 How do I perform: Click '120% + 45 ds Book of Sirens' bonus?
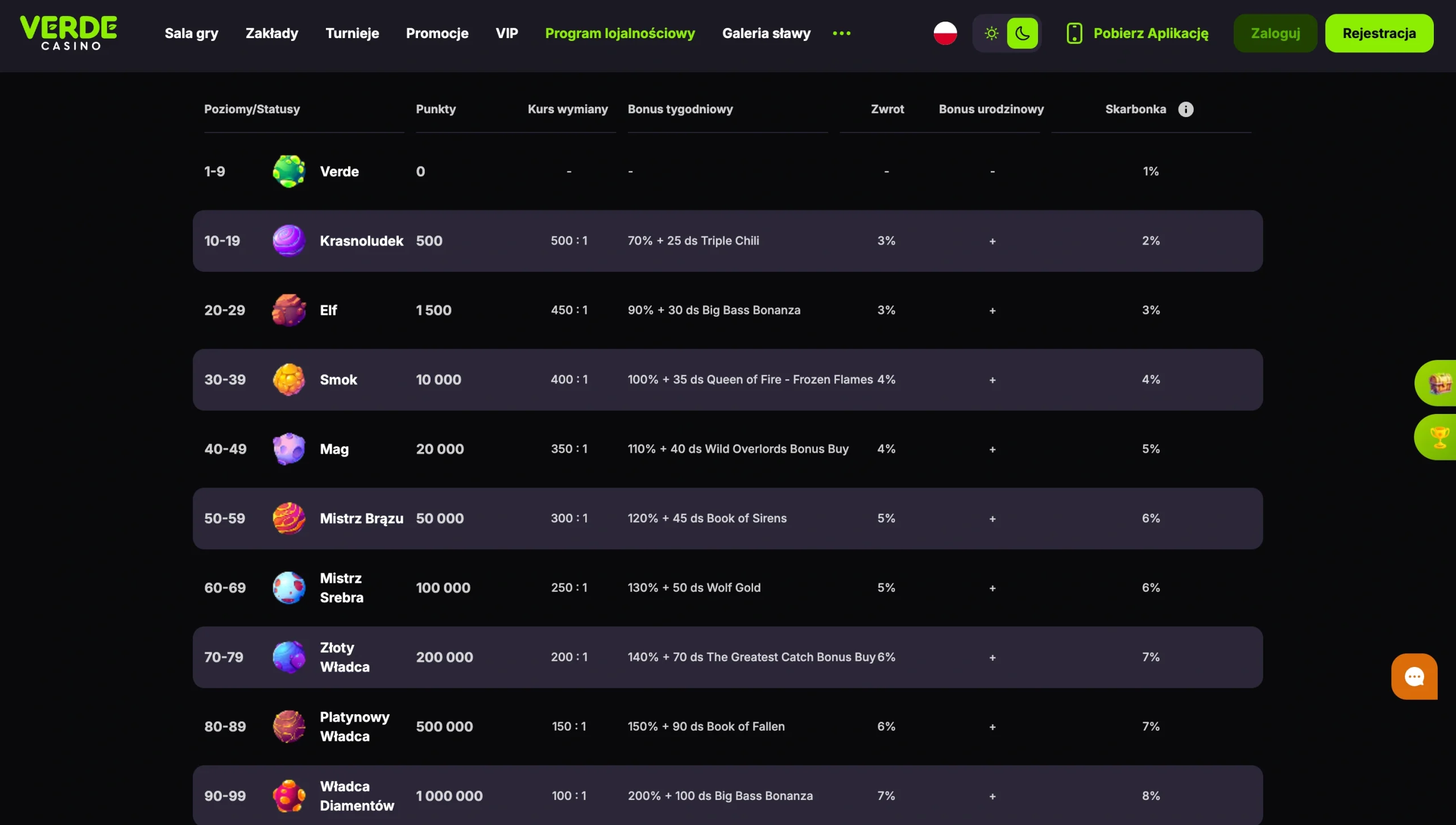pos(707,518)
